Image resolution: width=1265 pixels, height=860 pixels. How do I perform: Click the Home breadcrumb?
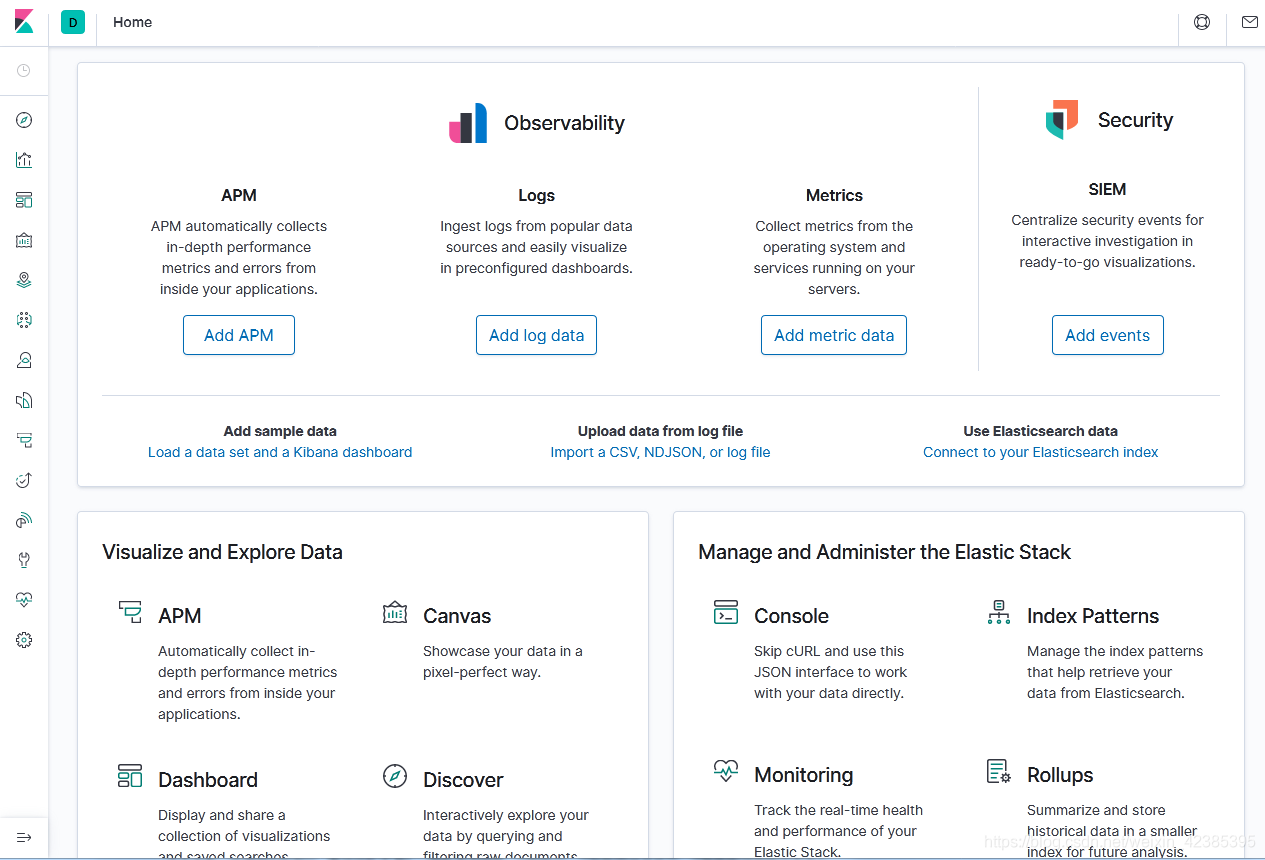132,22
